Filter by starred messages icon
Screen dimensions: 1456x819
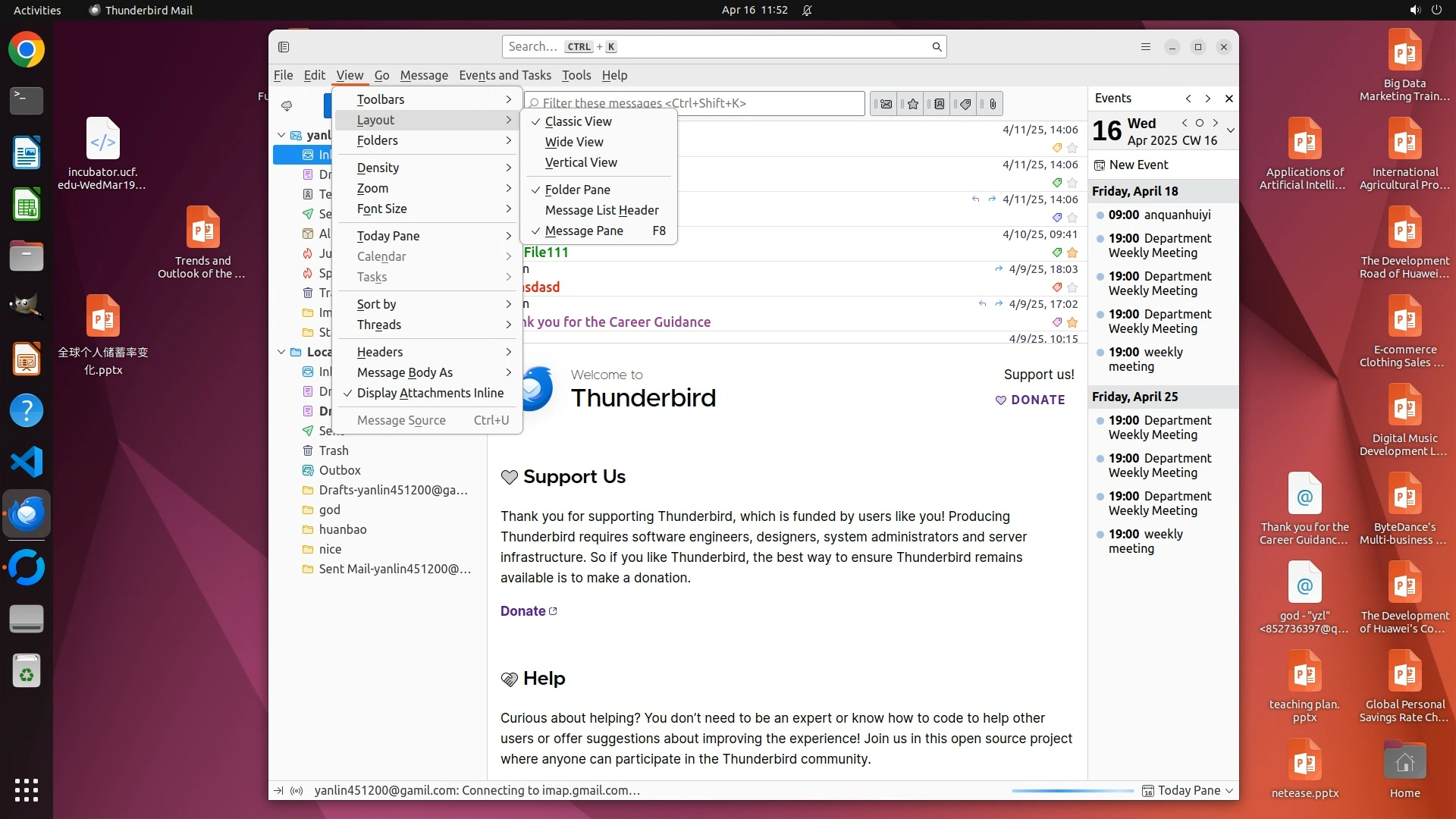(912, 104)
